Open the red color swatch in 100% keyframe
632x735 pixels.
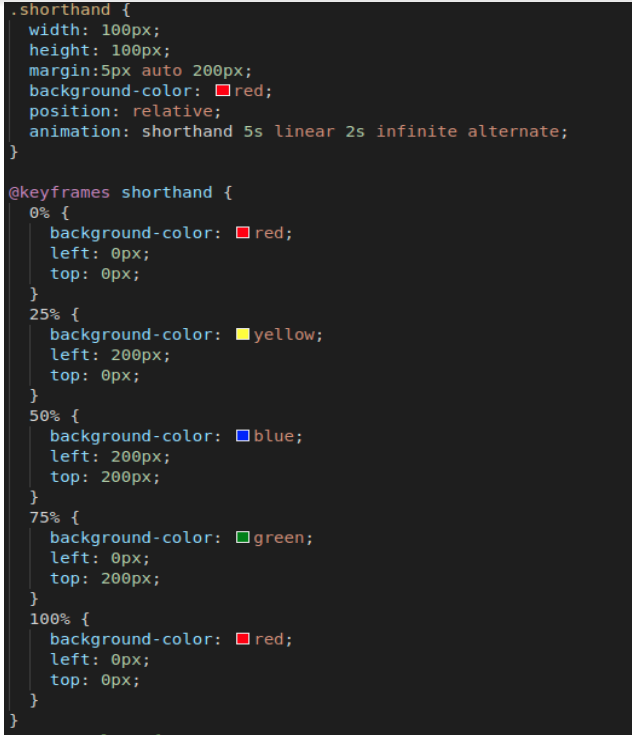[242, 639]
